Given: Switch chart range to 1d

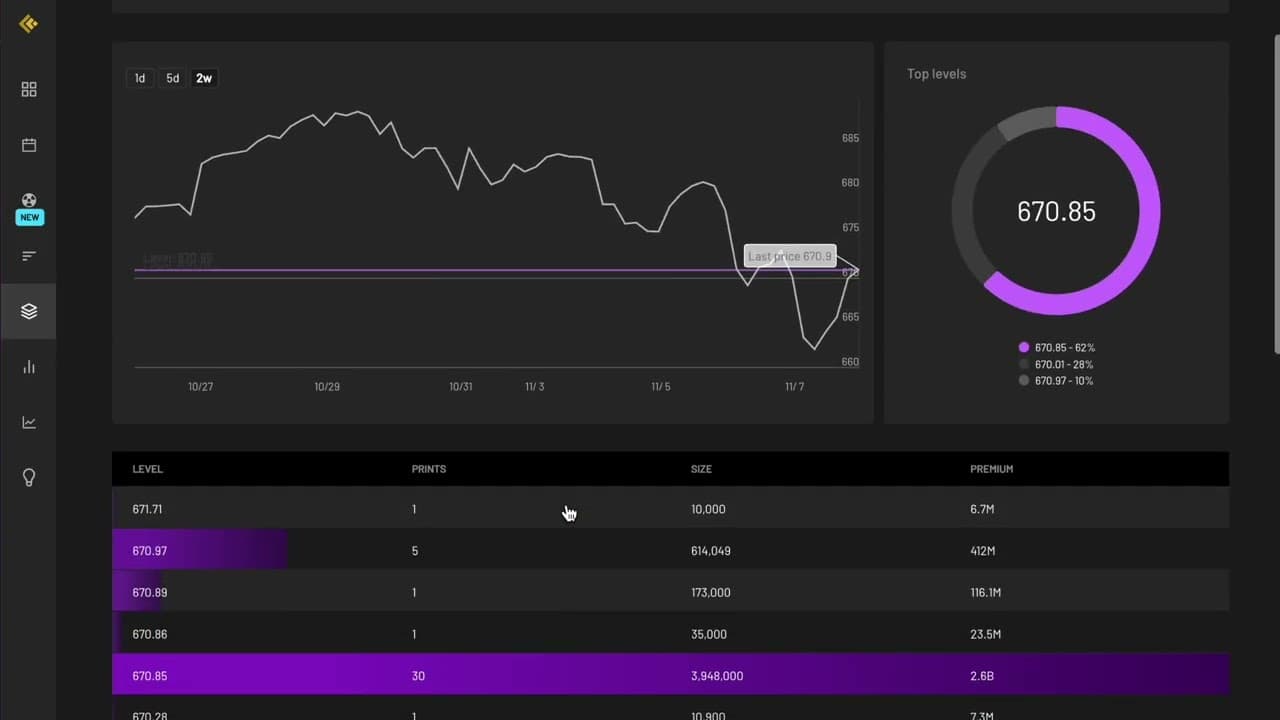Looking at the screenshot, I should point(140,78).
